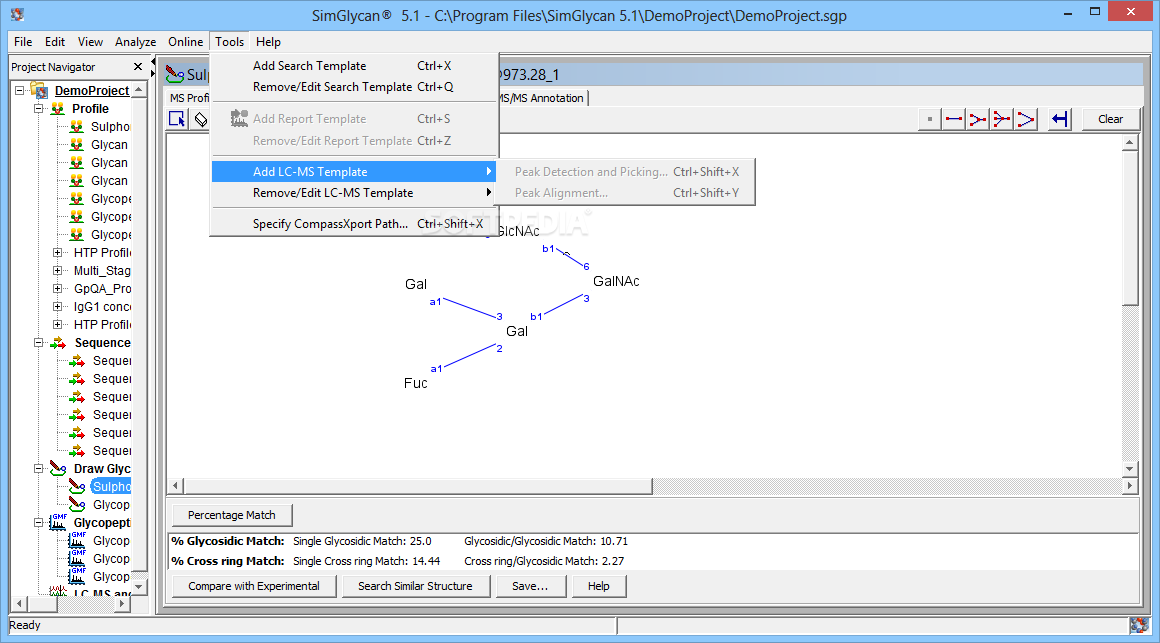The height and width of the screenshot is (643, 1160).
Task: Select the two-branch linkage tool
Action: 977,119
